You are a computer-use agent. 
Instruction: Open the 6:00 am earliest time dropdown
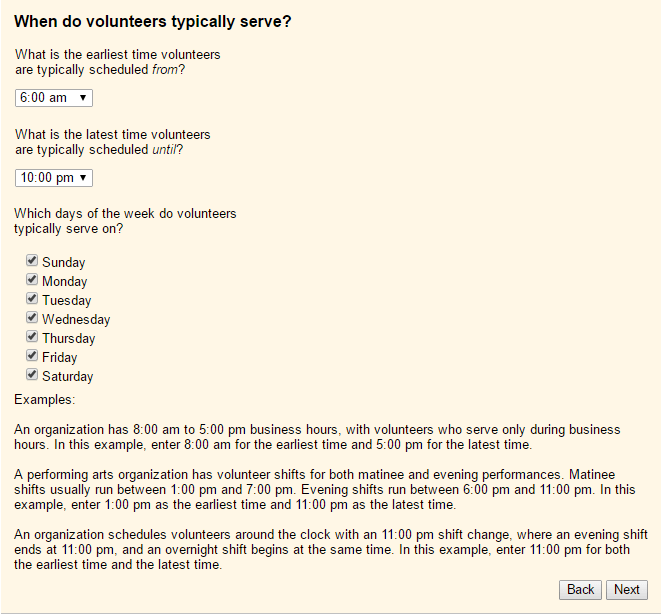coord(54,97)
